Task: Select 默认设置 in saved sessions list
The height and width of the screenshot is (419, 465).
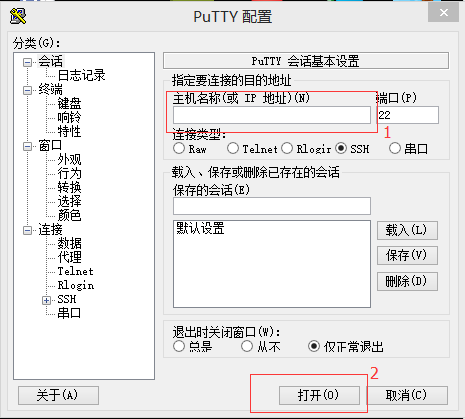Action: click(x=200, y=229)
